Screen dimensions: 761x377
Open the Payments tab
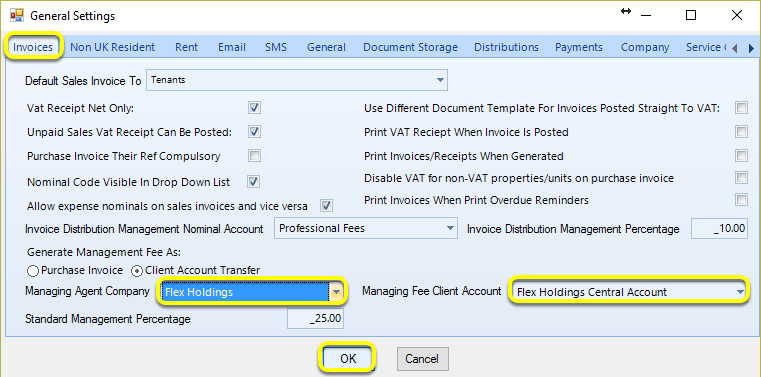[579, 47]
